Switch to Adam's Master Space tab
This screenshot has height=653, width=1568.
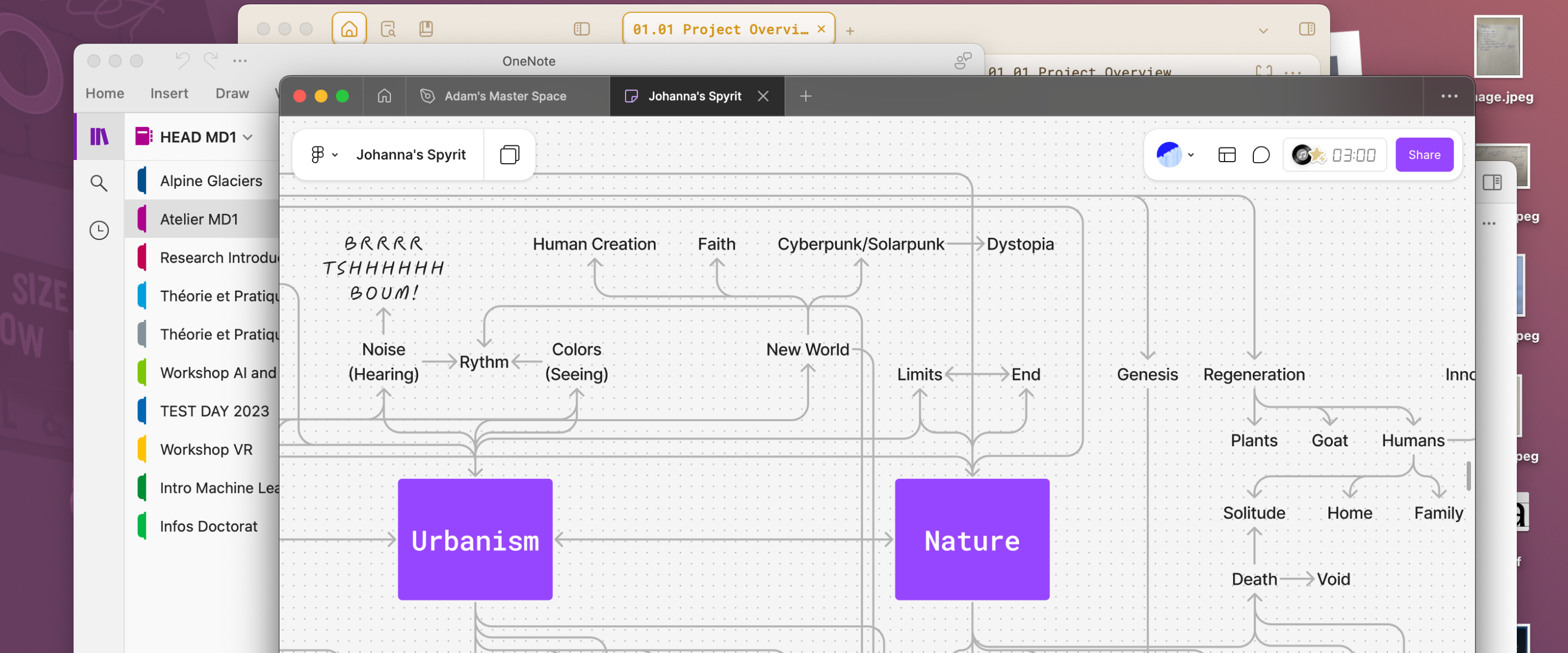(x=505, y=96)
